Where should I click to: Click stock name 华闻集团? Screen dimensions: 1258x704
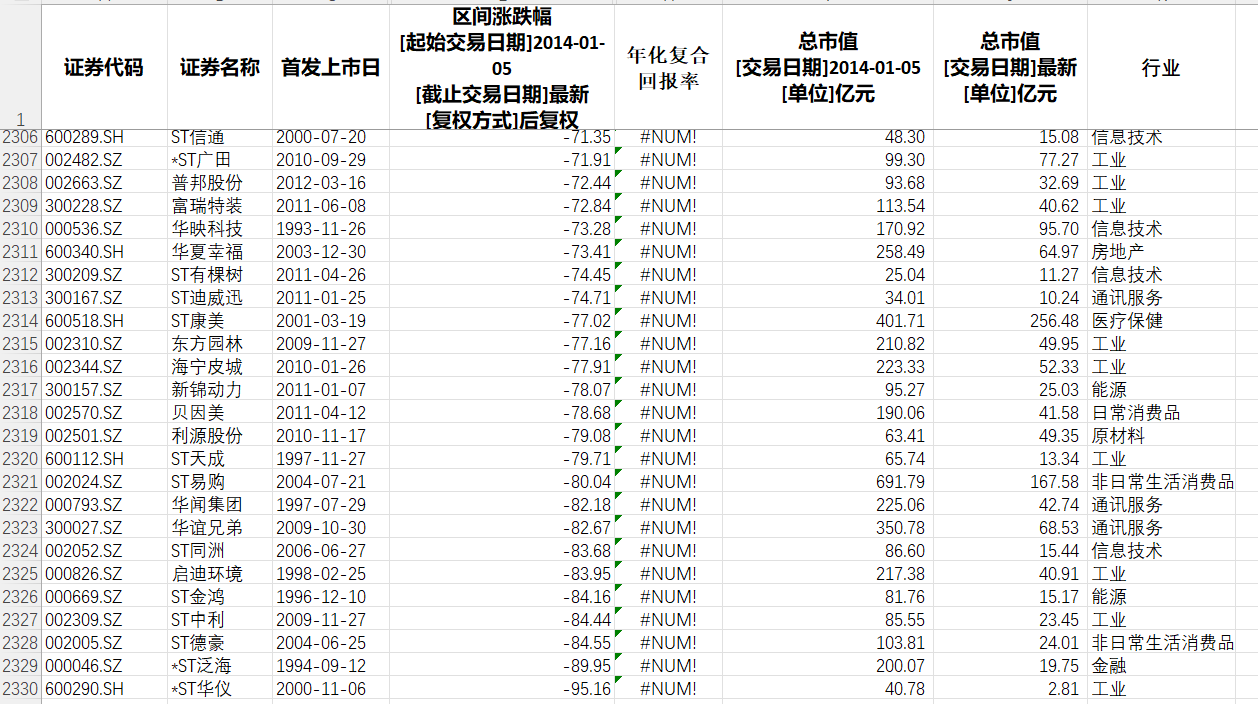(207, 505)
